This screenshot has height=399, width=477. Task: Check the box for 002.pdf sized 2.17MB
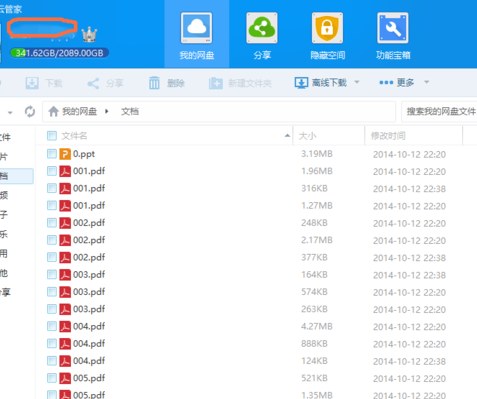(x=52, y=240)
